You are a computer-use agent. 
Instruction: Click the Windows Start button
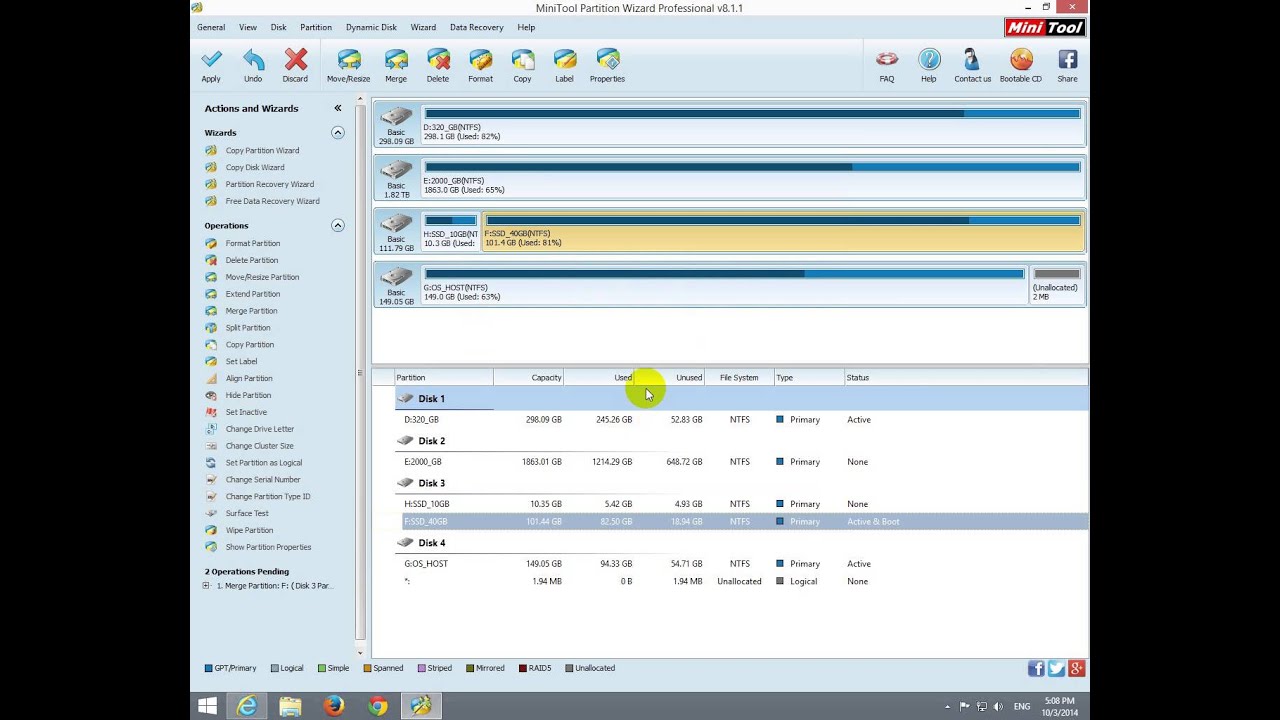(x=207, y=706)
